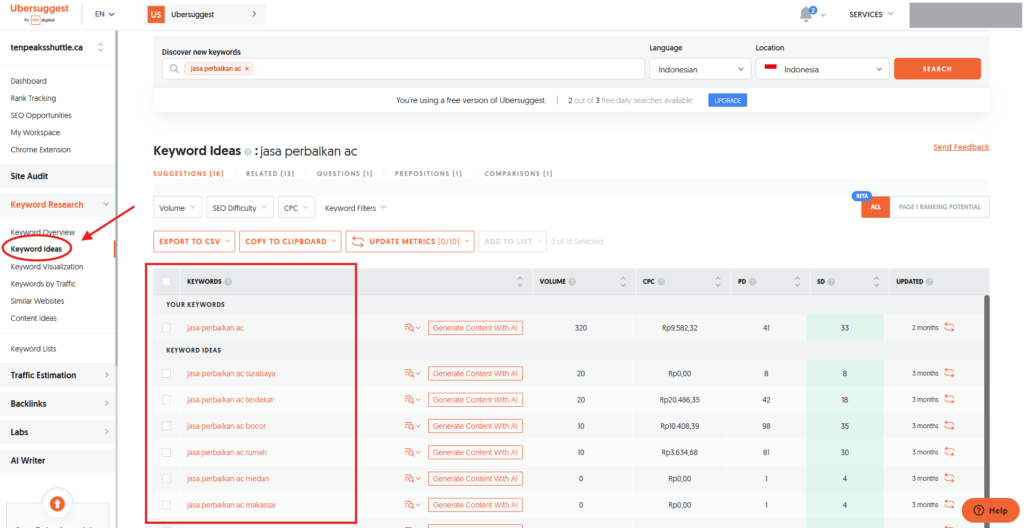
Task: Click the Help button
Action: 990,510
